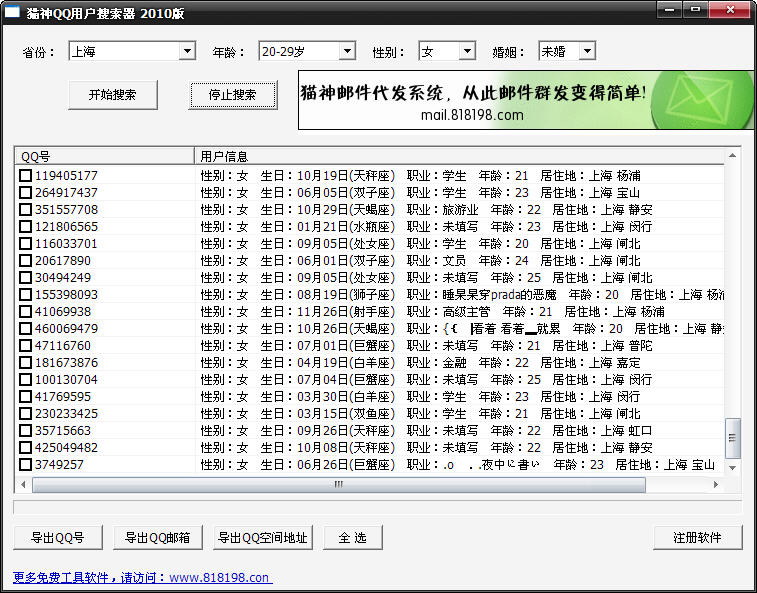
Task: Minimize the 猫神QQ用户搜索器 window
Action: tap(669, 10)
